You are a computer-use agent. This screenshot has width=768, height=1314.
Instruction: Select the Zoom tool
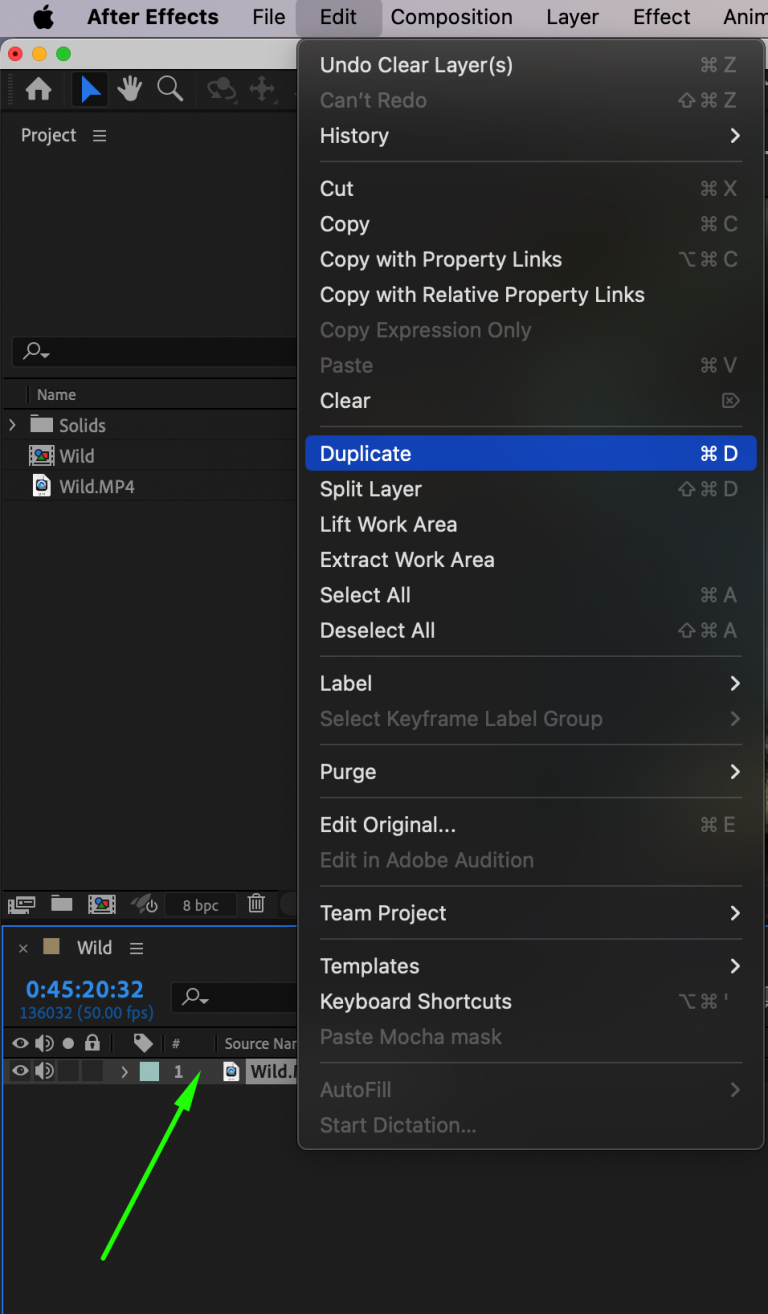[x=170, y=89]
